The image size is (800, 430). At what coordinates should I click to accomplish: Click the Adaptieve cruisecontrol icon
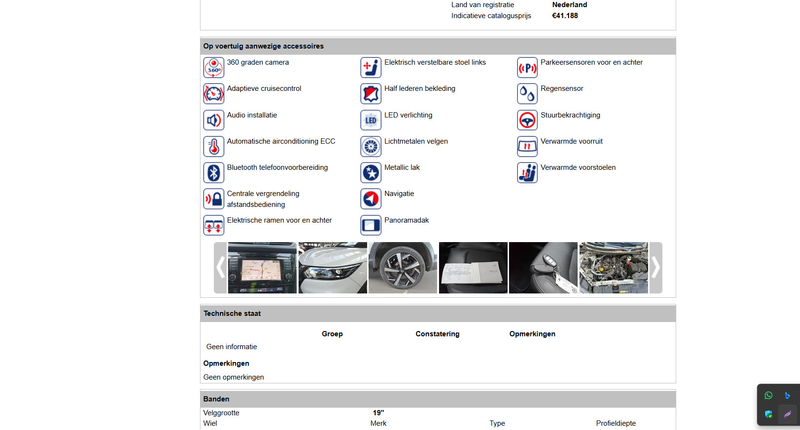coord(213,94)
